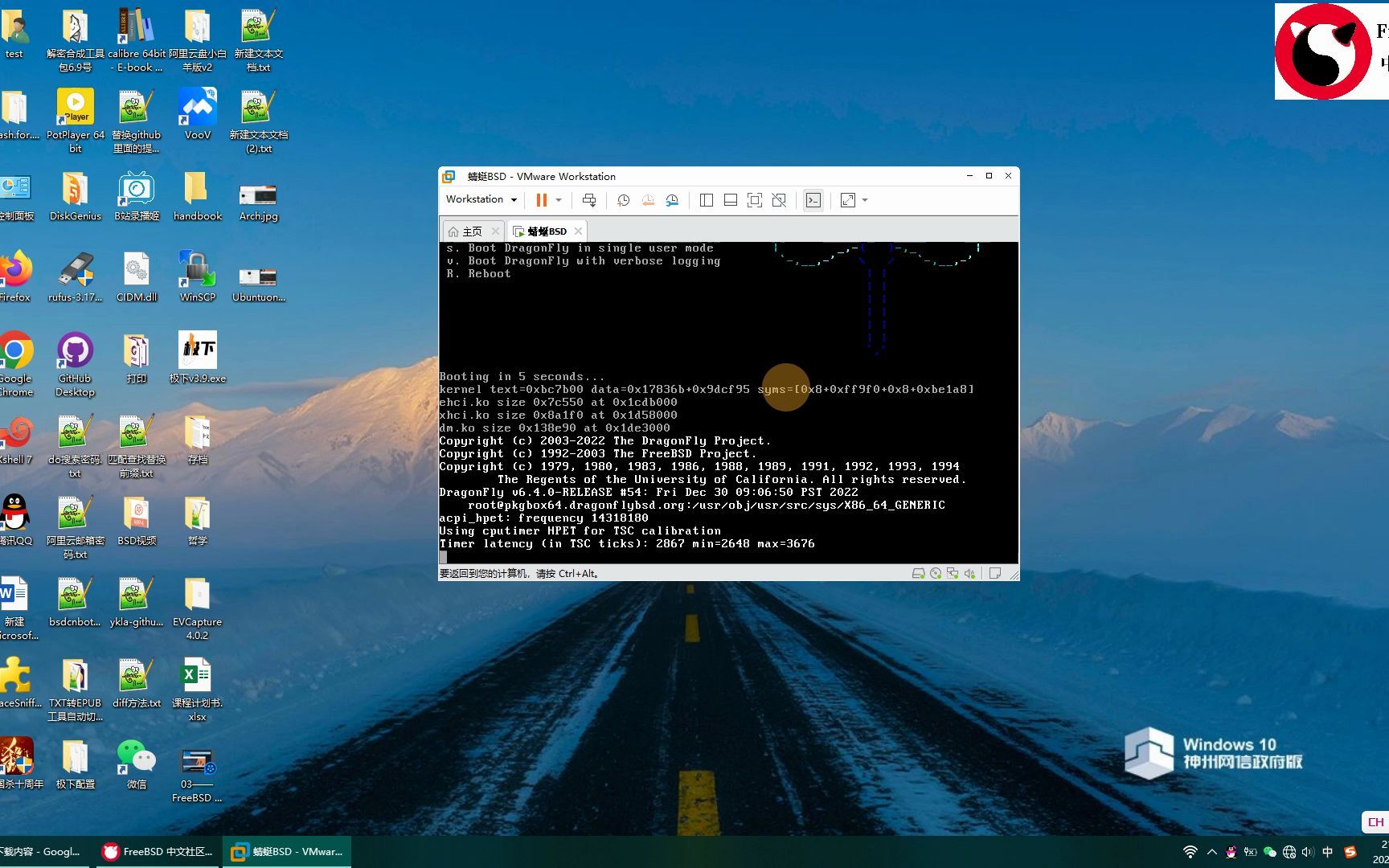This screenshot has width=1389, height=868.
Task: Switch to Unity mode in VMware
Action: click(779, 200)
